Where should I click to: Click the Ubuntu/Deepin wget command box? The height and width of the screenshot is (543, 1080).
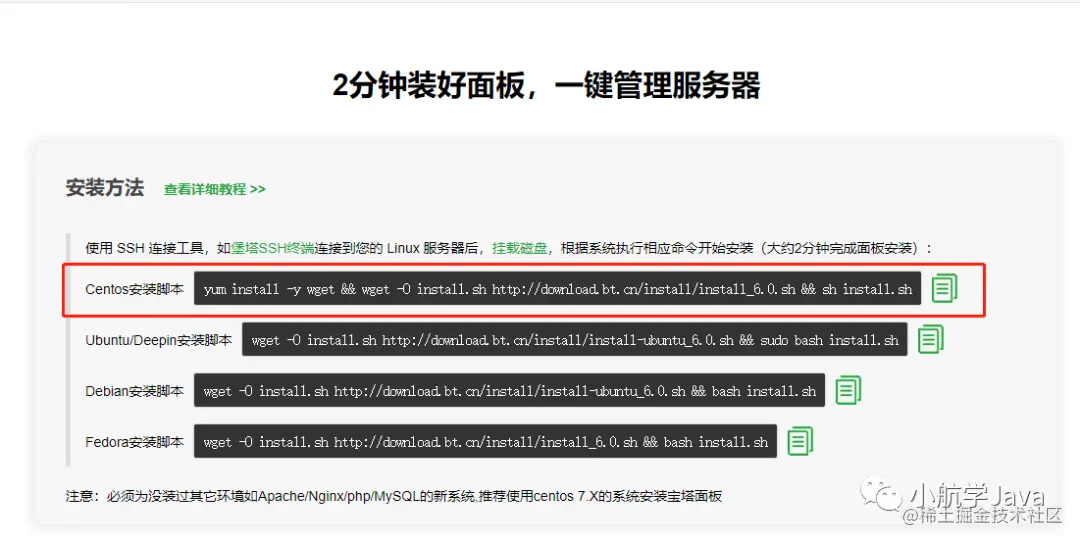574,340
